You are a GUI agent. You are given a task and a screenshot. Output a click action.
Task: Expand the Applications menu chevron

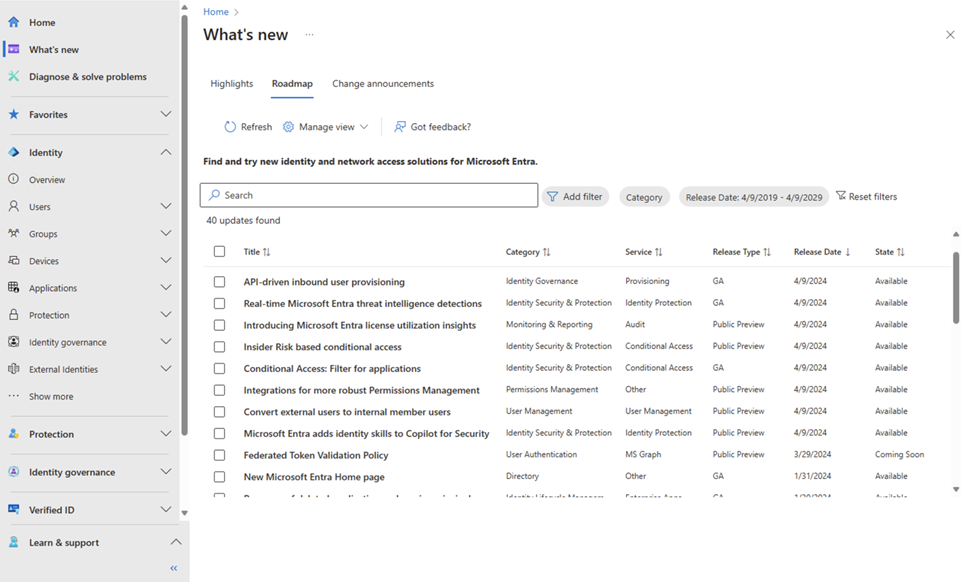(x=166, y=288)
